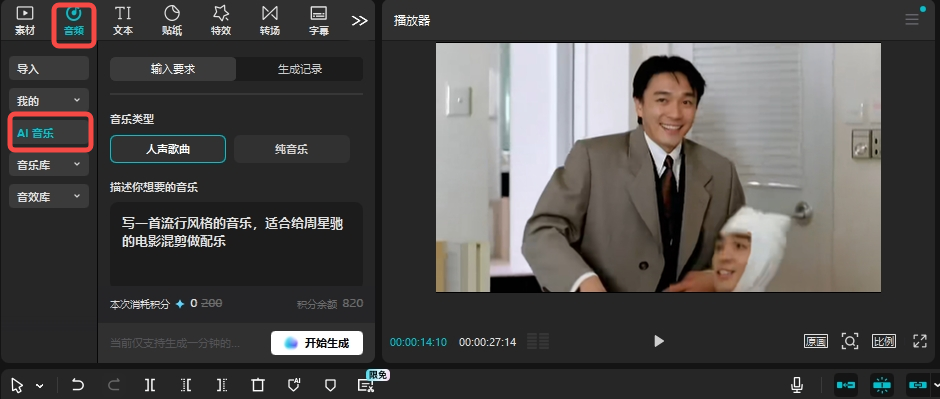Click the 积分余额 820 balance text

tap(330, 304)
